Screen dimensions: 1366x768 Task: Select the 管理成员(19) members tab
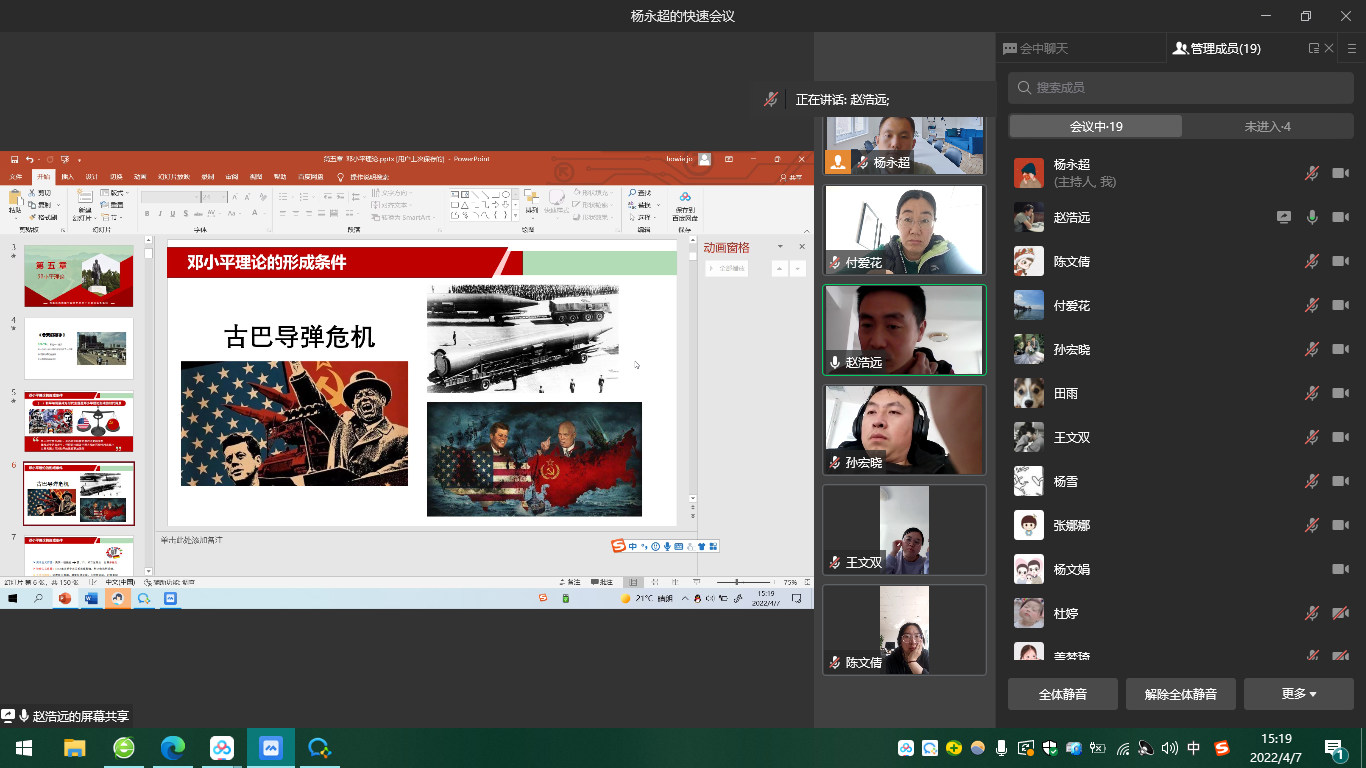(x=1216, y=48)
